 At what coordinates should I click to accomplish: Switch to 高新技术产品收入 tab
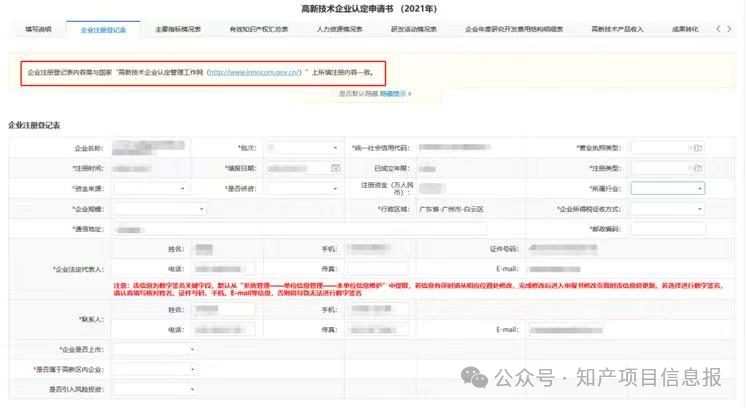point(617,29)
